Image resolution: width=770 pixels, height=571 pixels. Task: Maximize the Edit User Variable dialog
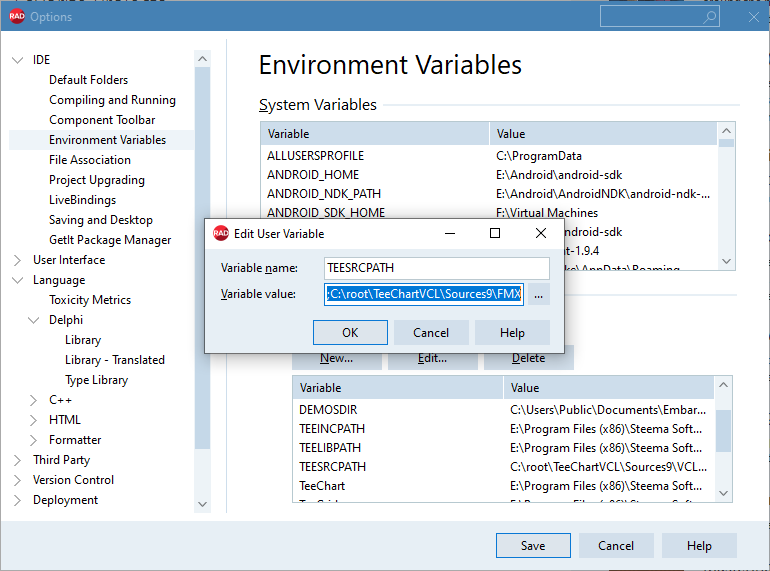[x=495, y=233]
